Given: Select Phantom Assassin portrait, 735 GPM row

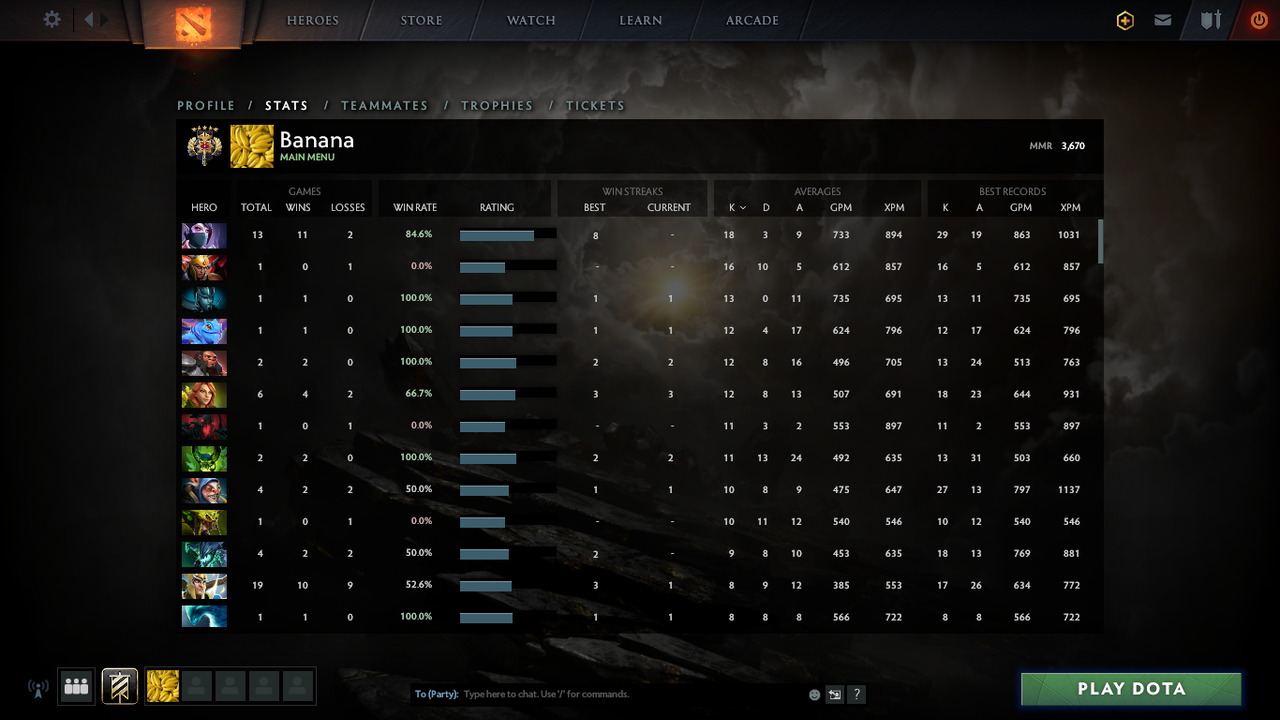Looking at the screenshot, I should [x=204, y=299].
